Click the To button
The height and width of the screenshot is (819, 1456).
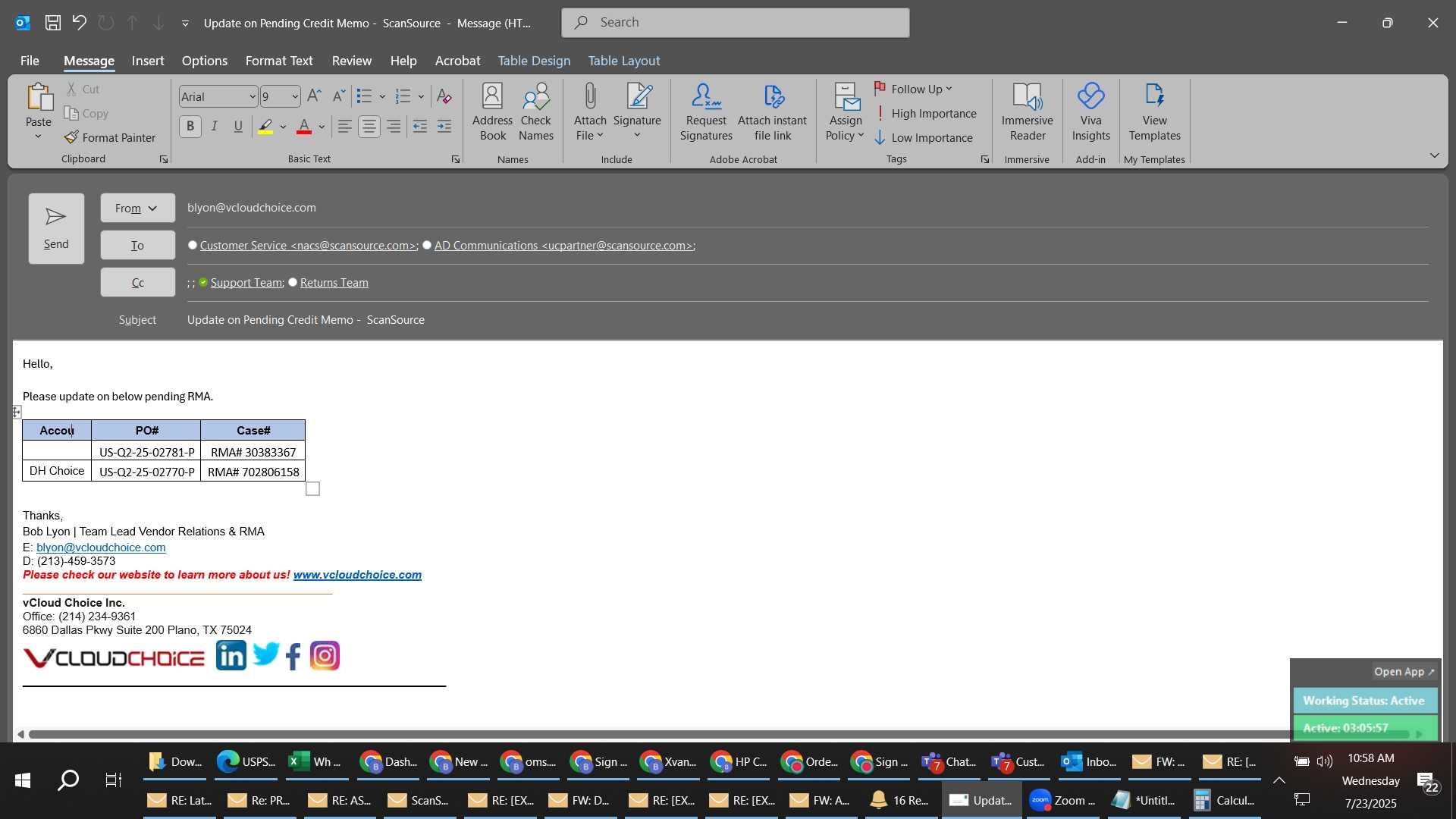coord(137,245)
